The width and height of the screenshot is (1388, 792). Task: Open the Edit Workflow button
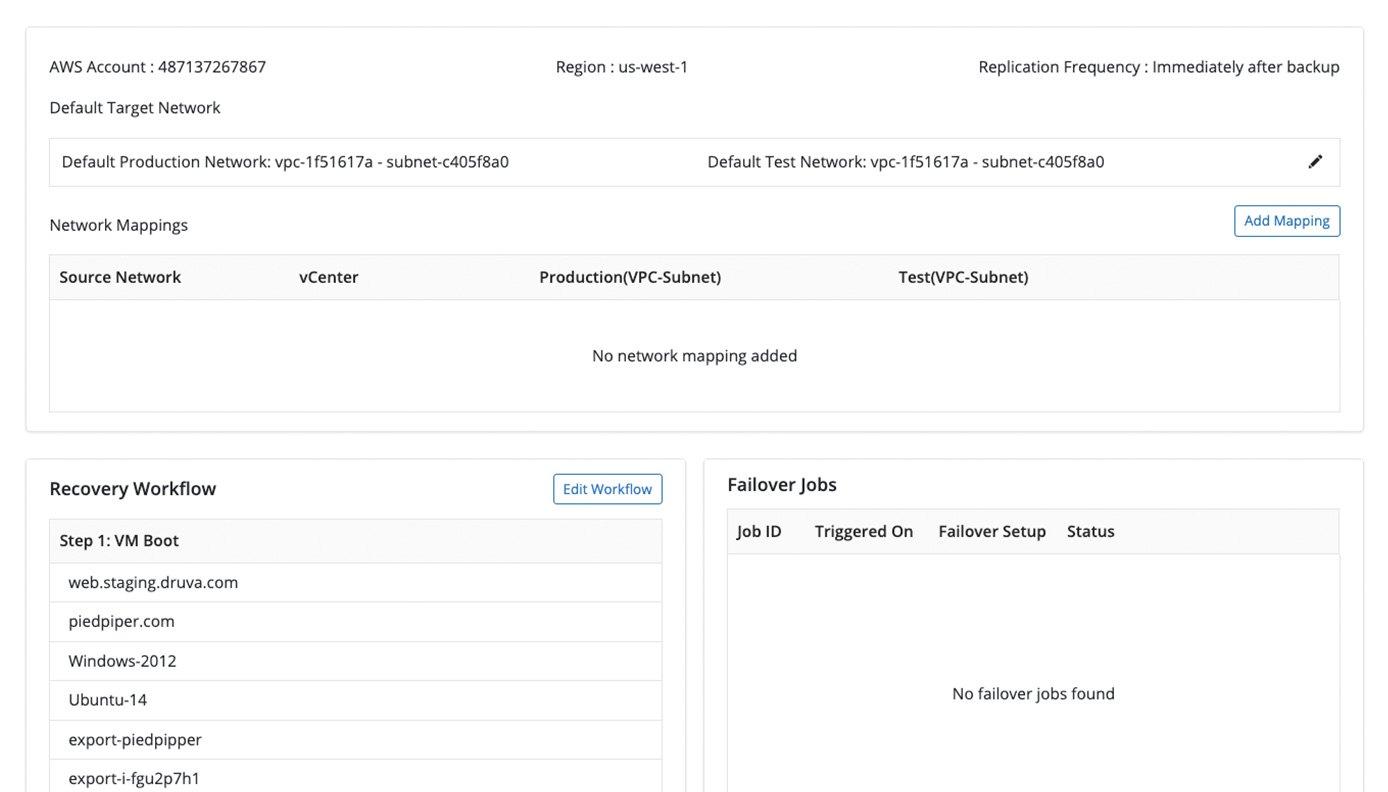coord(607,489)
